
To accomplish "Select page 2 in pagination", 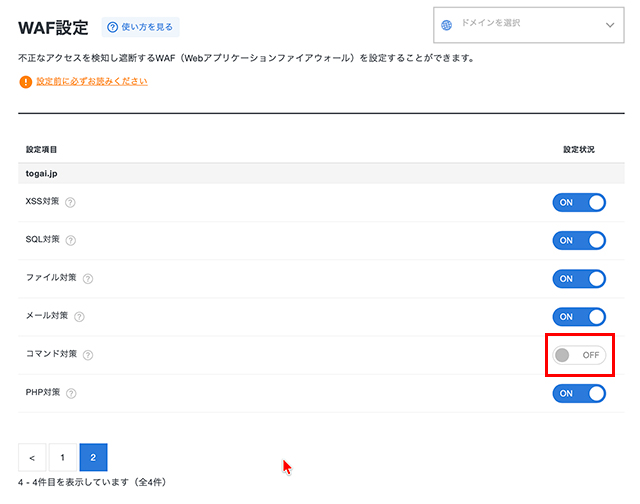I will pyautogui.click(x=93, y=458).
